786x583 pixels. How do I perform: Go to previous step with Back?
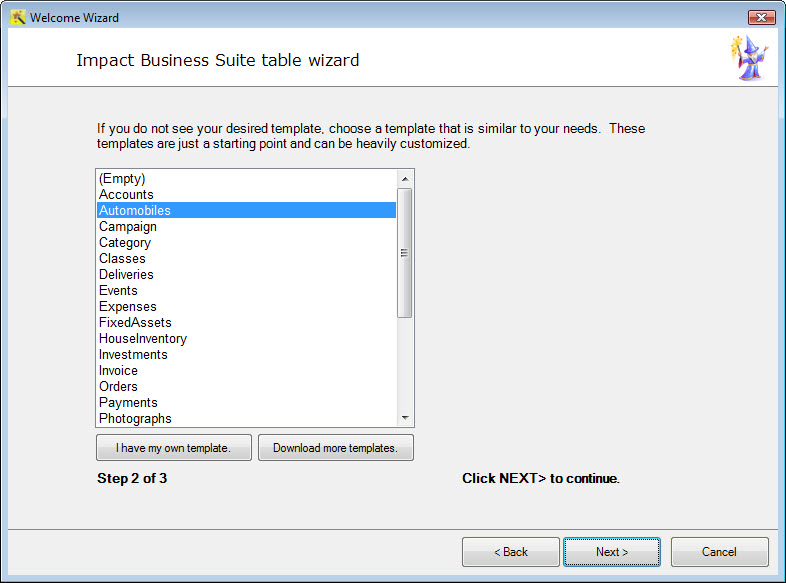pyautogui.click(x=510, y=552)
